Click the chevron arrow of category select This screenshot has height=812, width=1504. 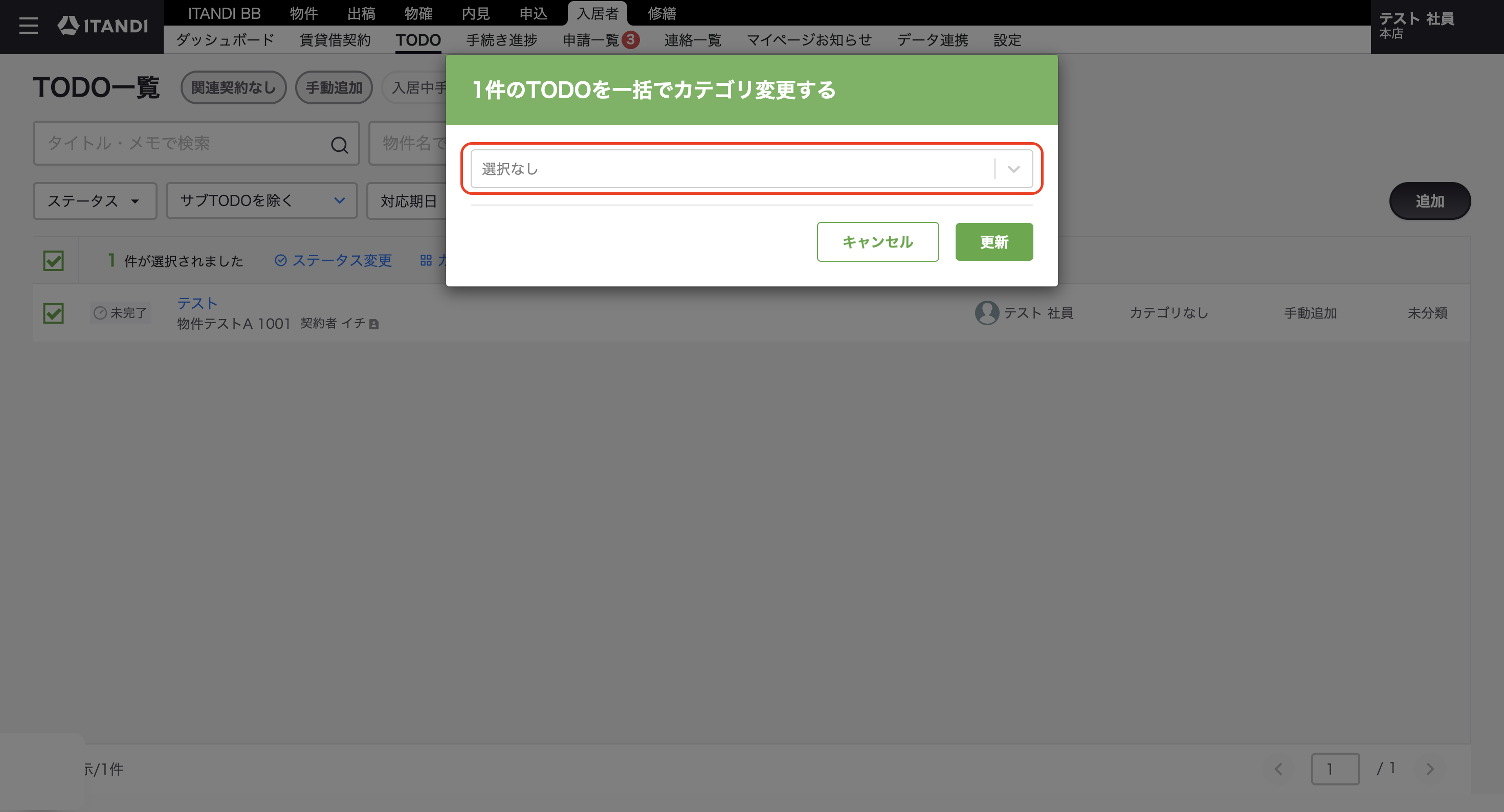(1013, 169)
